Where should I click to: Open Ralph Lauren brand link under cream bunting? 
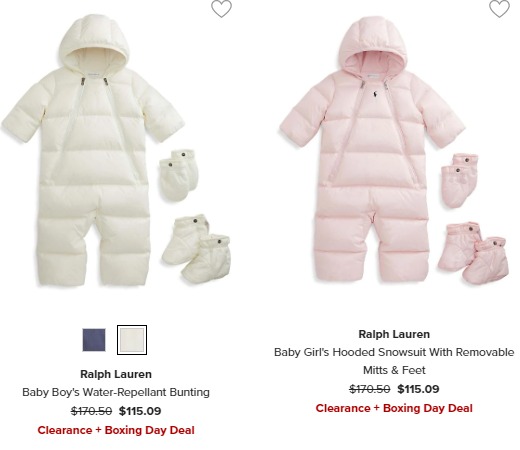(116, 374)
